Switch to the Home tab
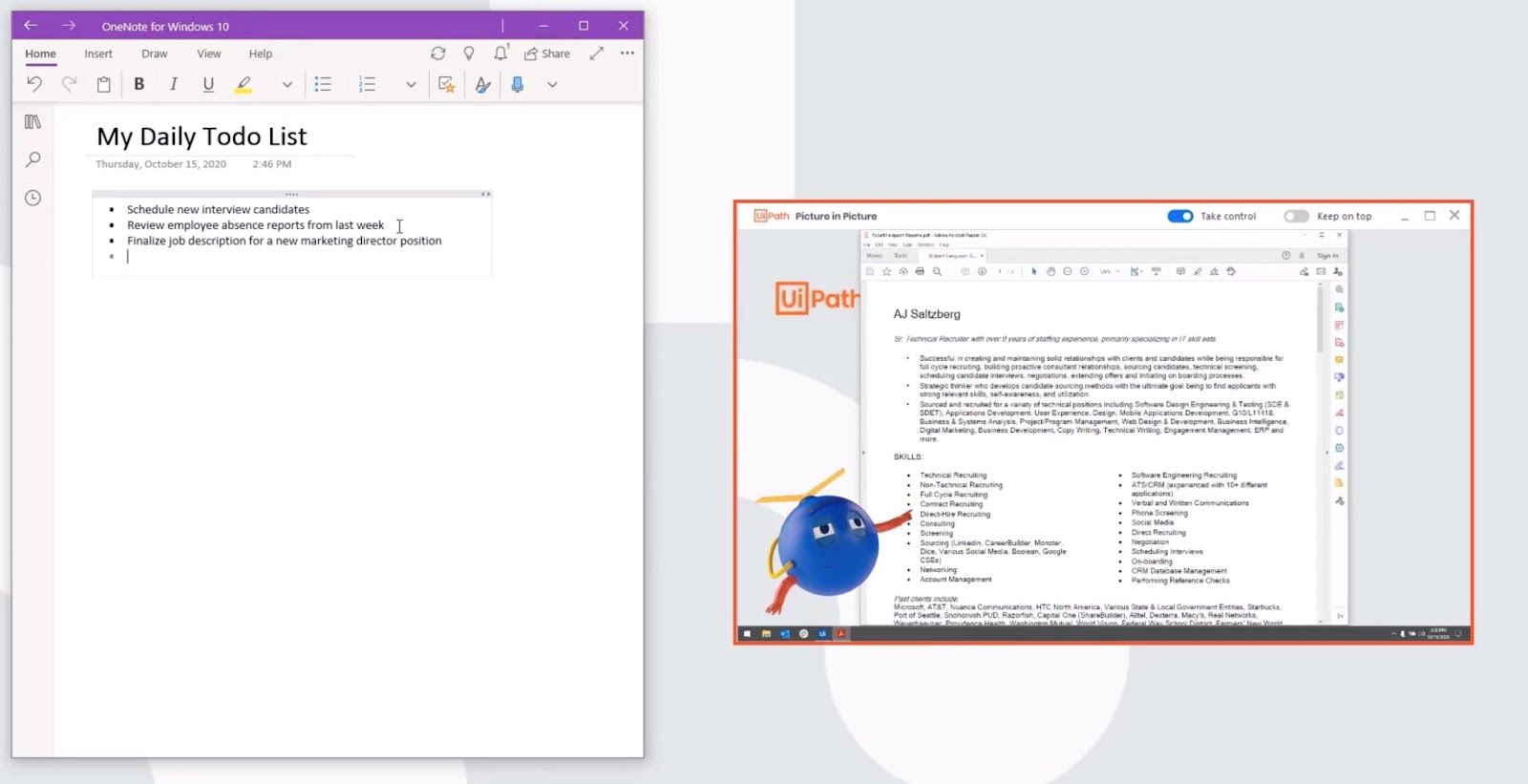The image size is (1528, 784). point(40,53)
